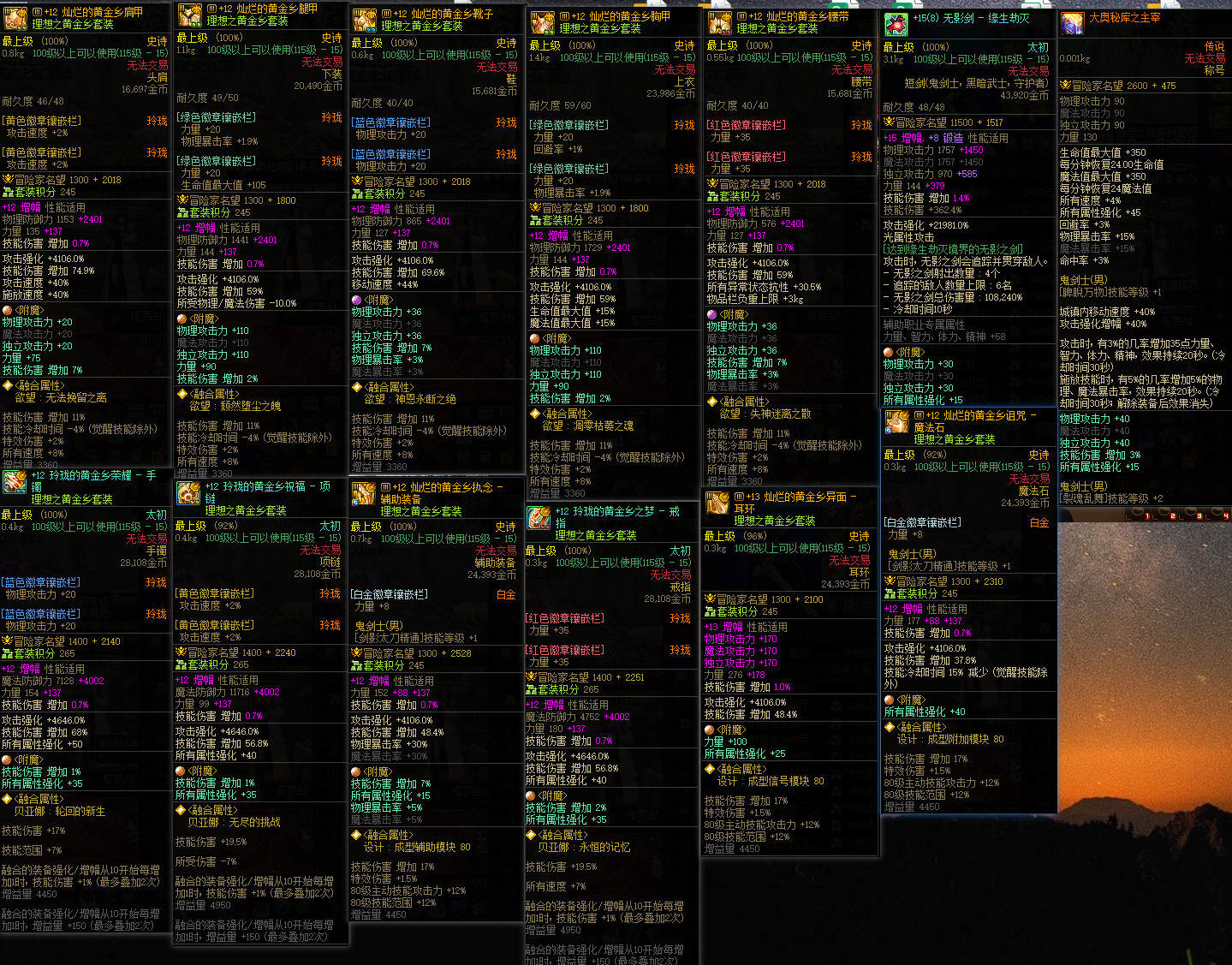Click the 附魔 enchant orb icon in the weapon tooltip
This screenshot has height=965, width=1232.
888,352
